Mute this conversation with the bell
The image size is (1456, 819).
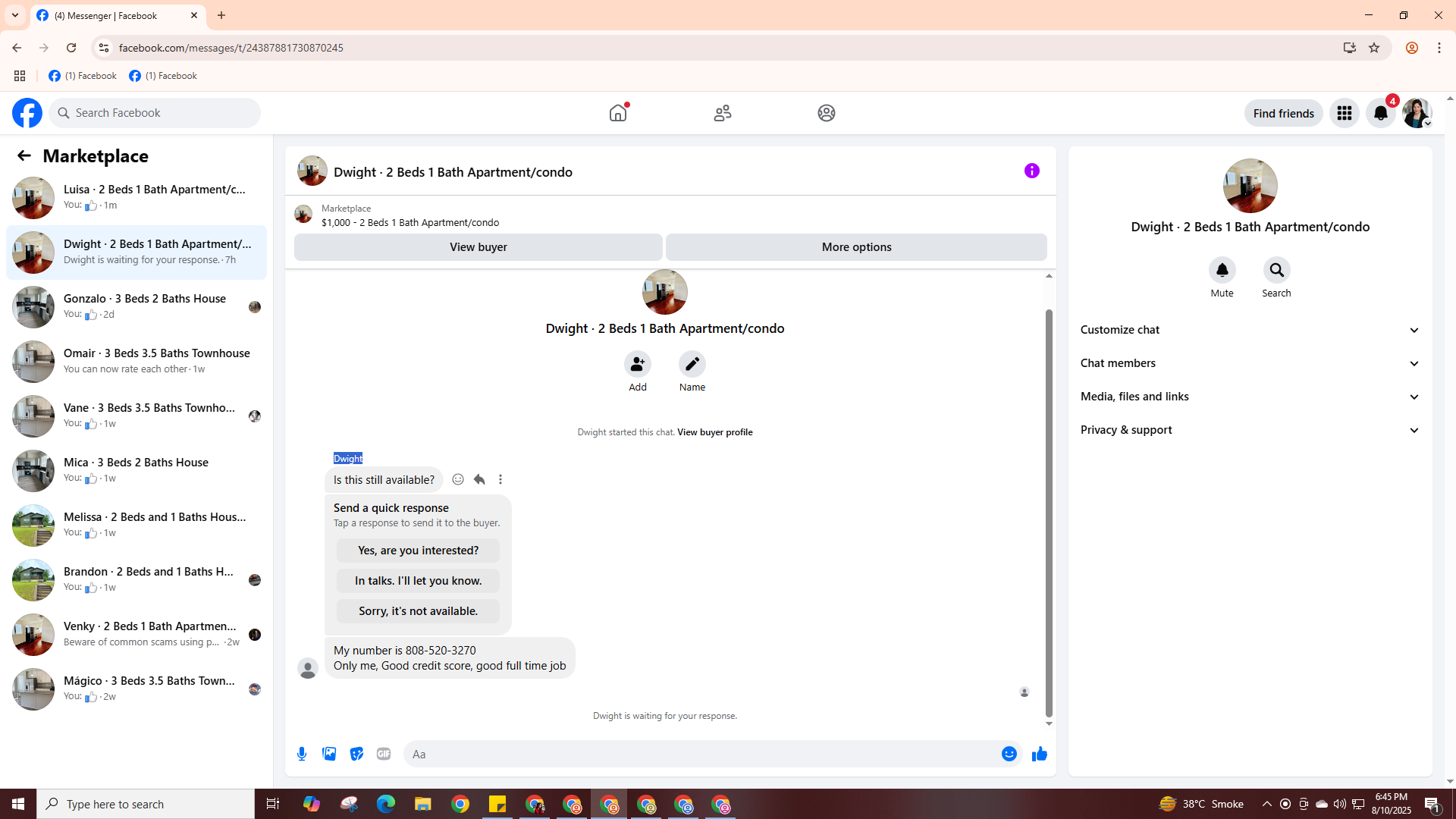point(1222,270)
